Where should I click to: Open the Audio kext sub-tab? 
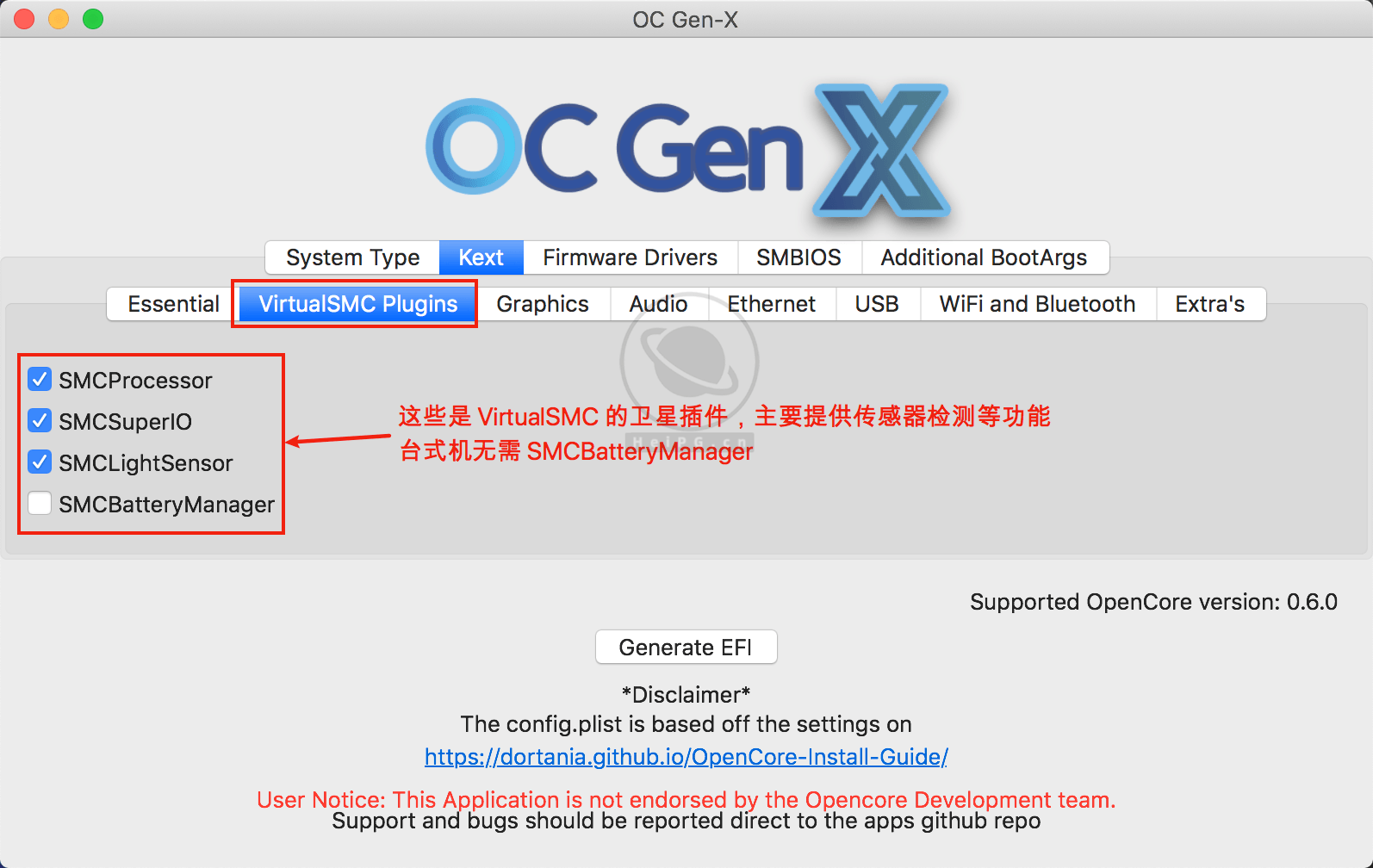(658, 304)
